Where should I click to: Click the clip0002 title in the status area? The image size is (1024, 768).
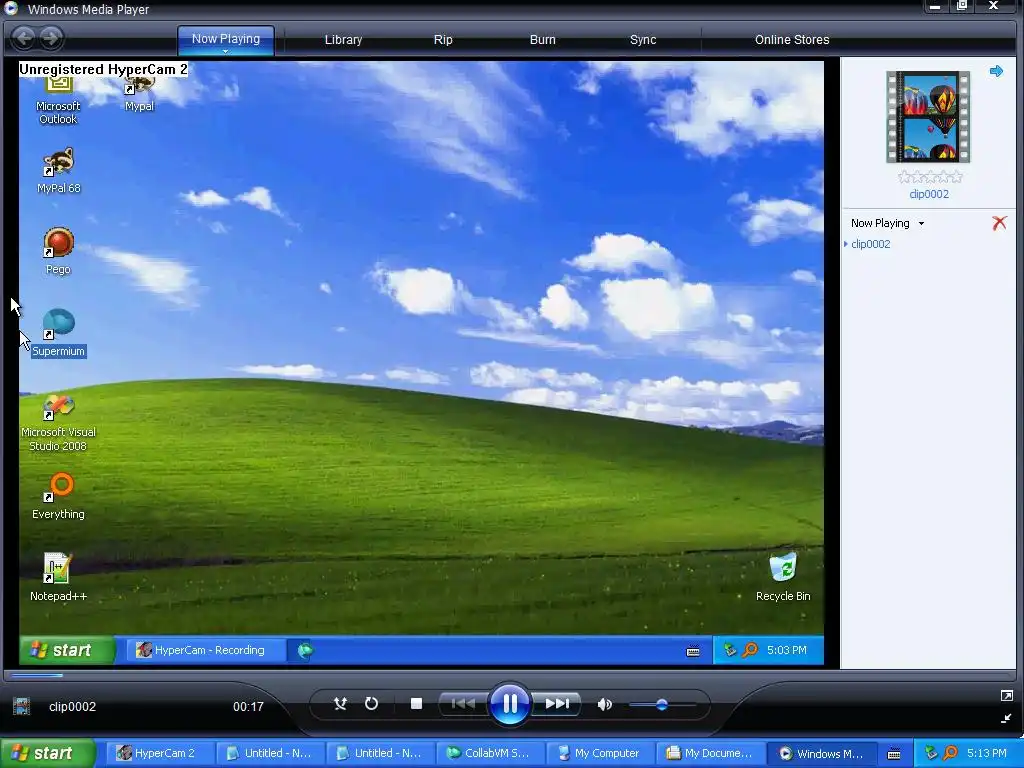pyautogui.click(x=72, y=707)
